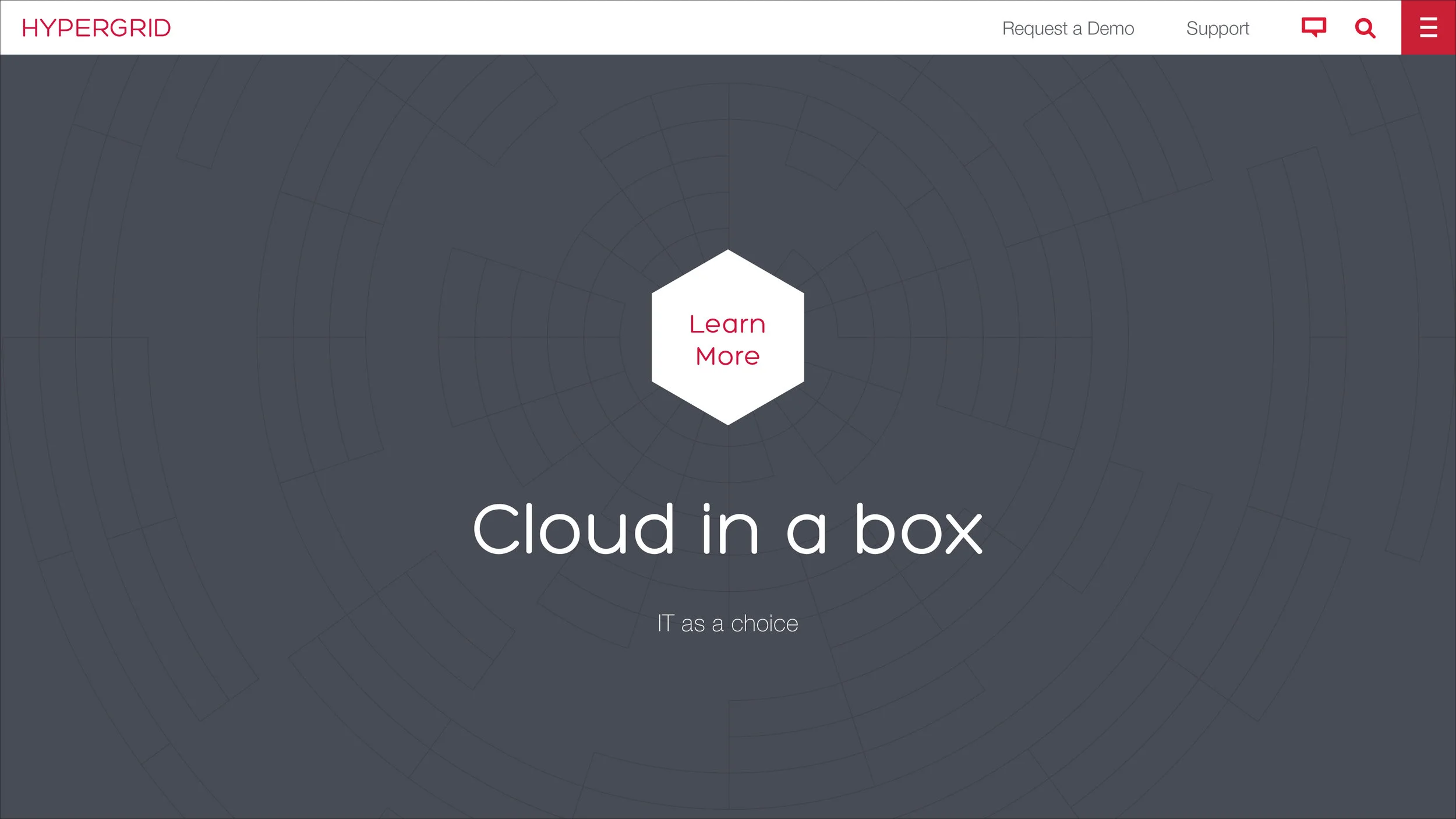The image size is (1456, 819).
Task: Click the search magnifier icon
Action: click(x=1365, y=28)
